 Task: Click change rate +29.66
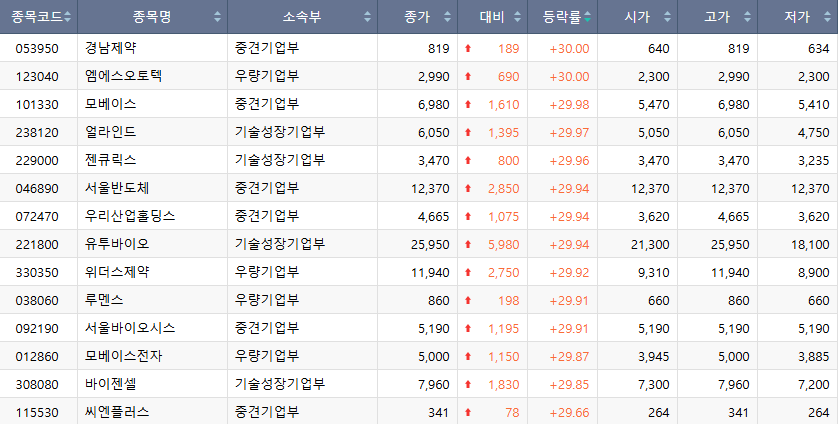click(569, 413)
